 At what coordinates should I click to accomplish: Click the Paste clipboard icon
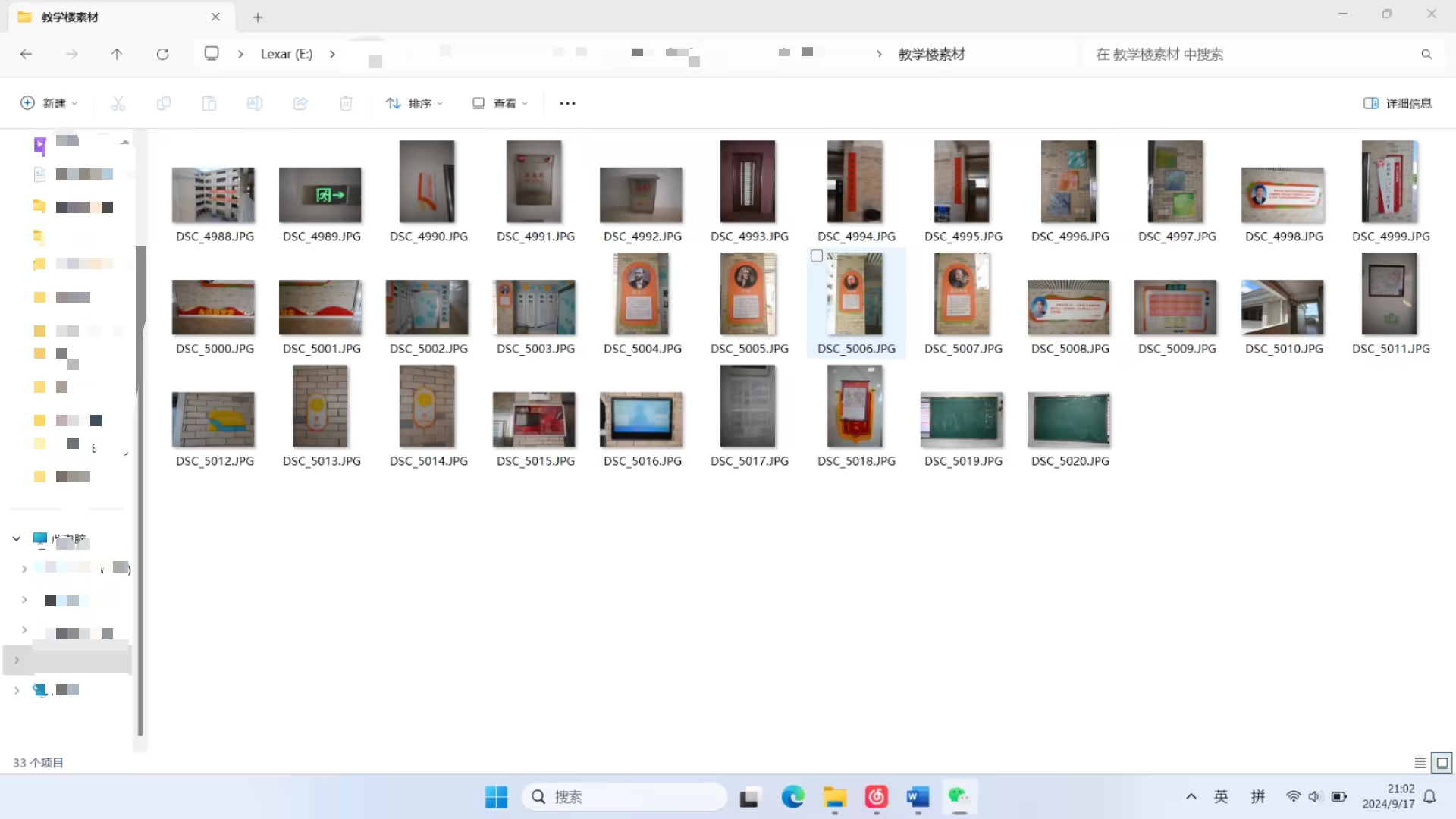coord(209,103)
